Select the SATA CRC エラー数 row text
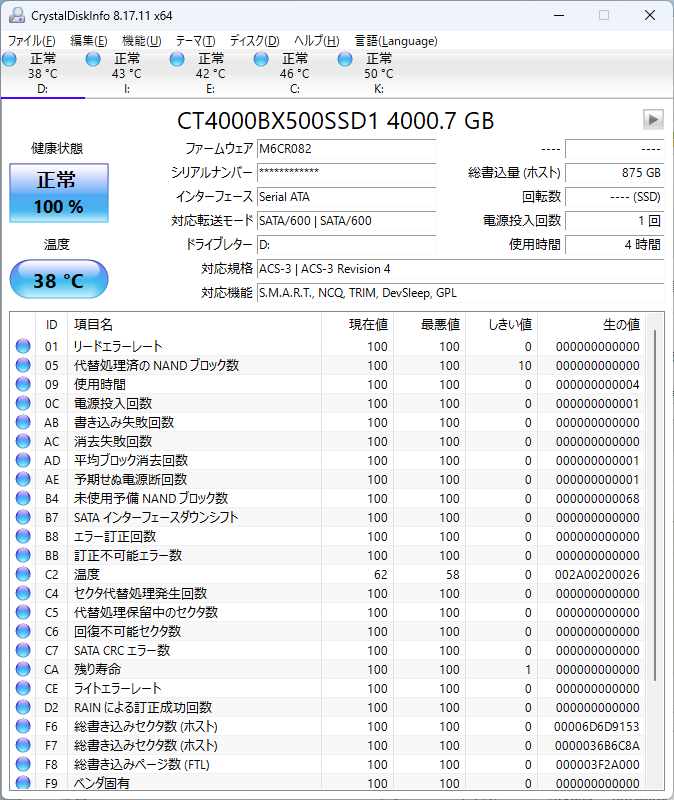This screenshot has width=674, height=800. point(122,651)
